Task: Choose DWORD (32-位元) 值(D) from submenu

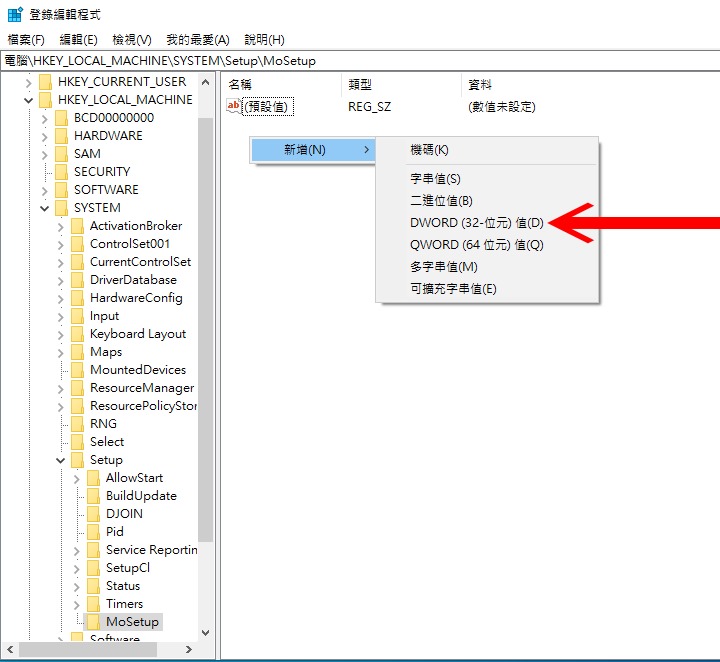Action: click(477, 223)
